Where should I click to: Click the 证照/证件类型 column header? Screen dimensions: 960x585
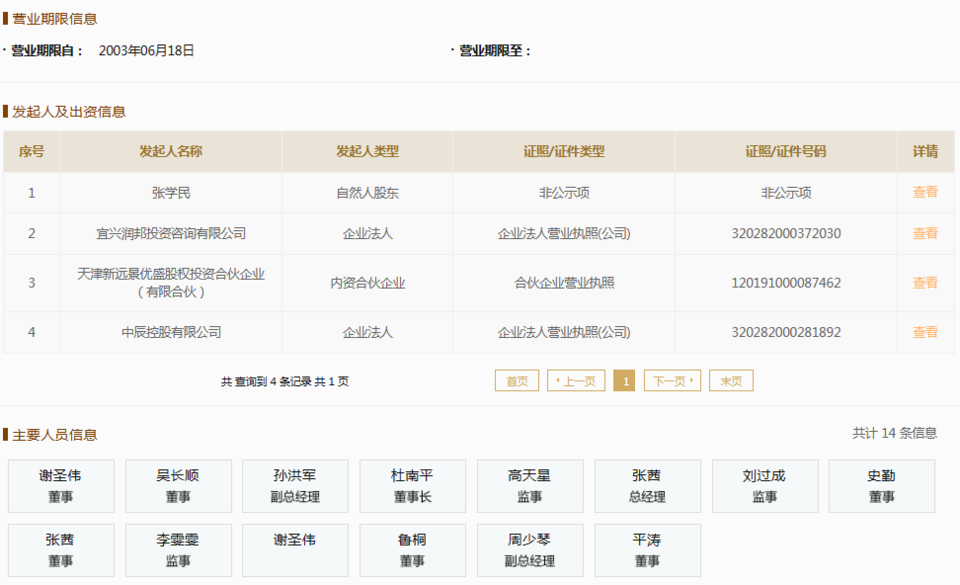[564, 151]
